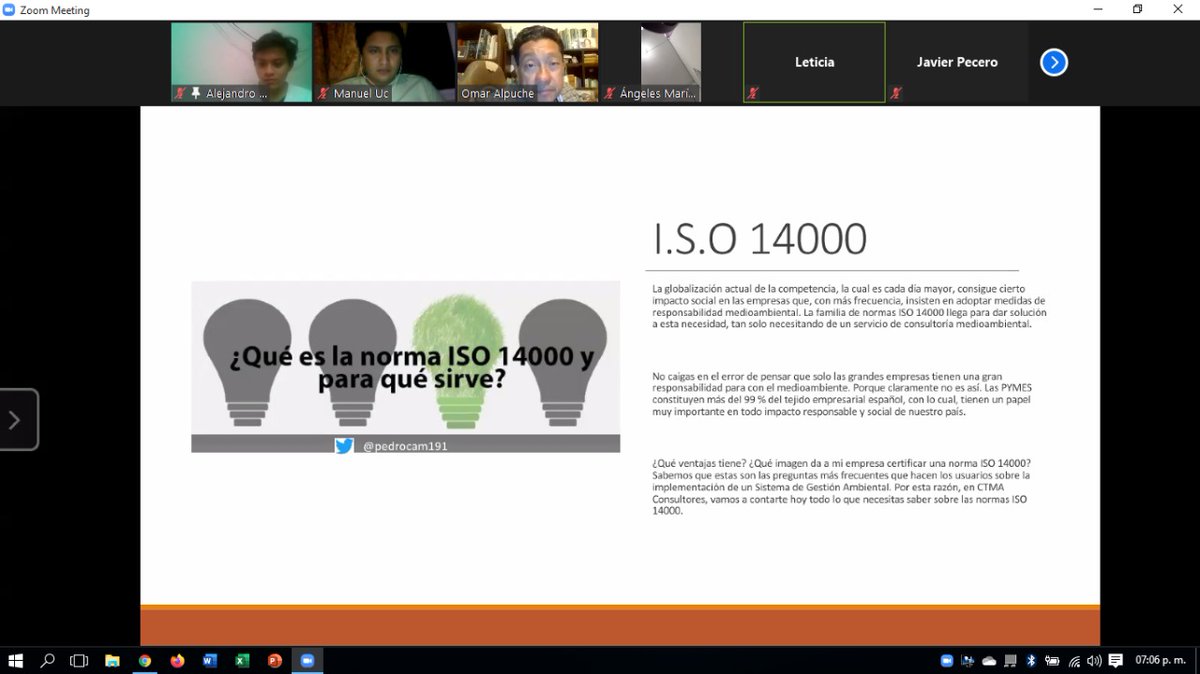
Task: Click muted mic icon on Leticia's tile
Action: click(x=753, y=93)
